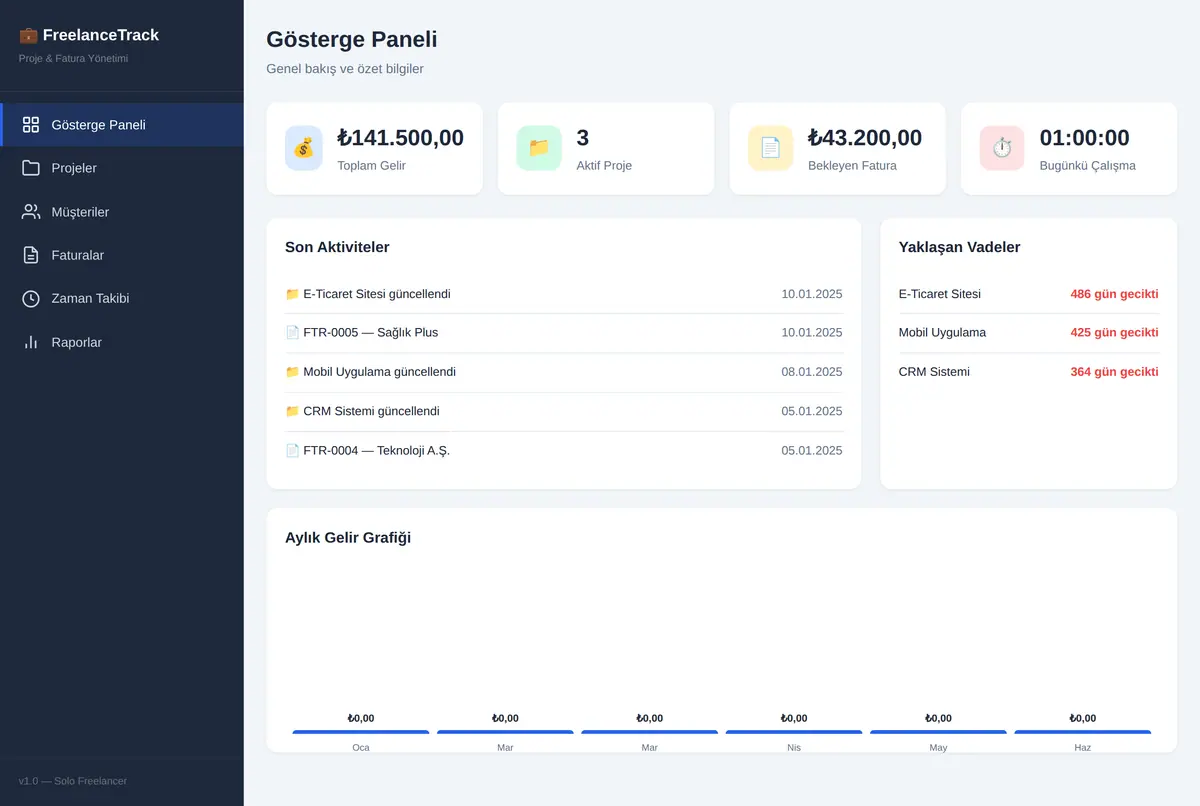The width and height of the screenshot is (1200, 806).
Task: Select the "425 gün gecikti" overdue label
Action: 1114,333
